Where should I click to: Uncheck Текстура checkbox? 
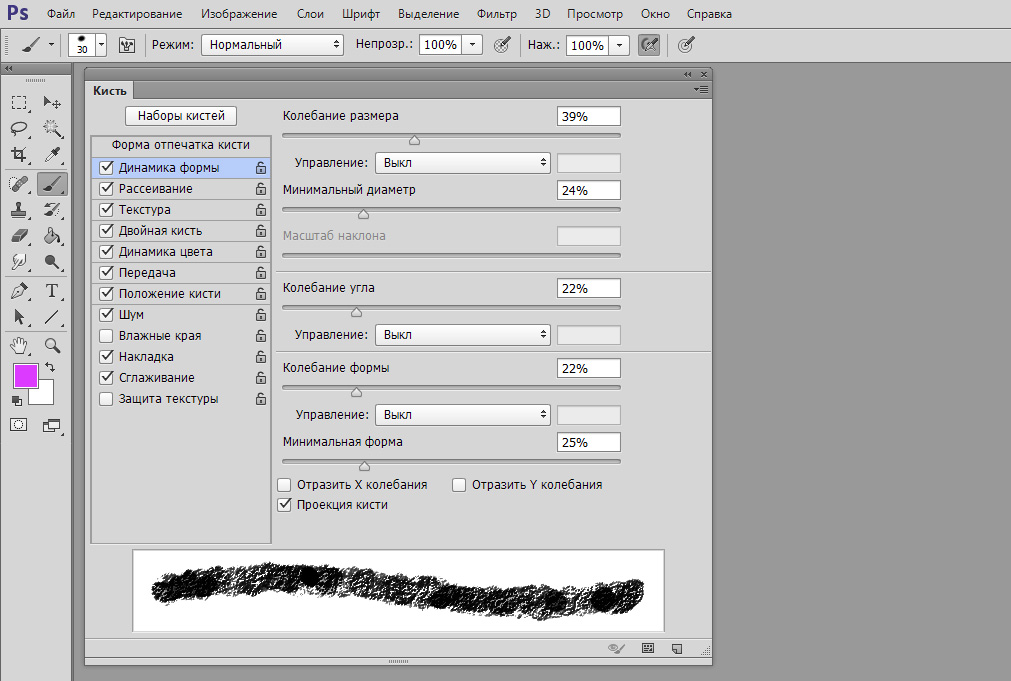(x=106, y=210)
